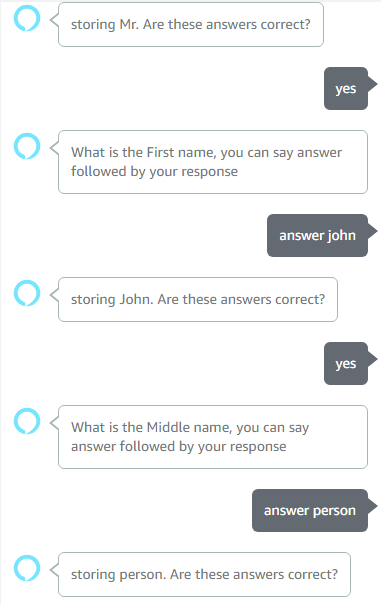Select the 'What is the Middle name' message
The image size is (381, 604).
point(213,437)
